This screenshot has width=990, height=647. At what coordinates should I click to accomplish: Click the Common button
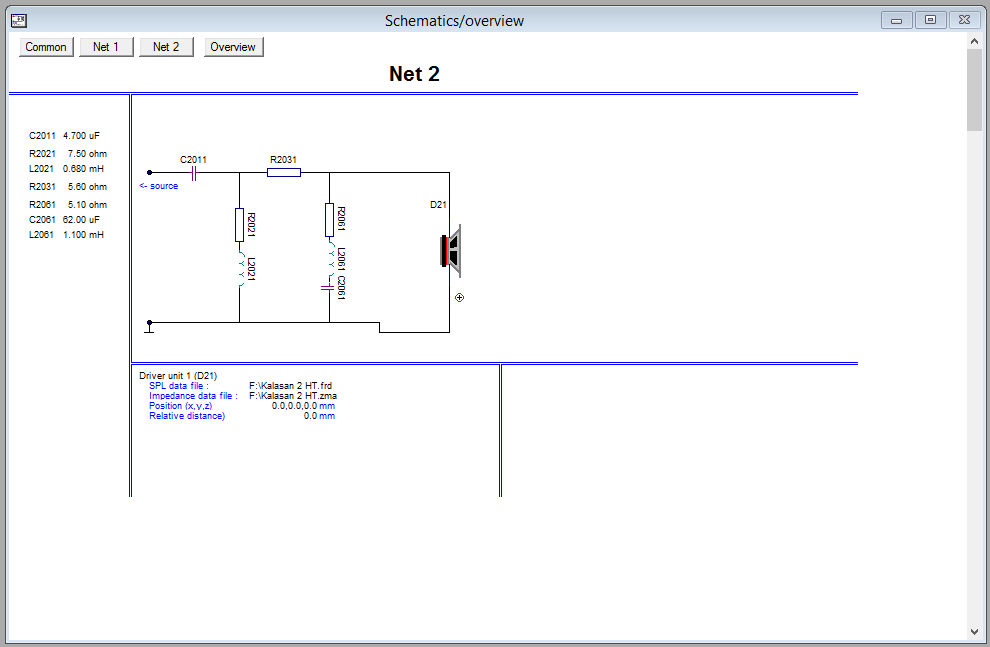tap(46, 47)
